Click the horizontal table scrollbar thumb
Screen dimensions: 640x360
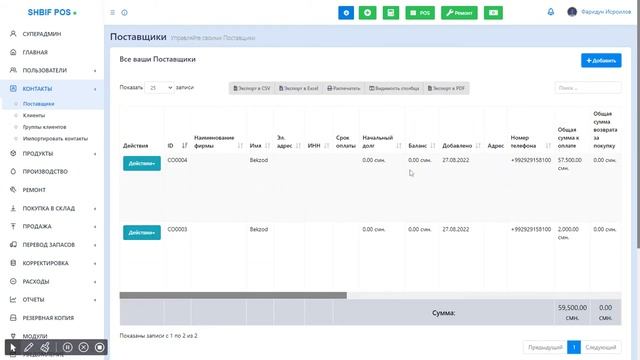pyautogui.click(x=233, y=295)
